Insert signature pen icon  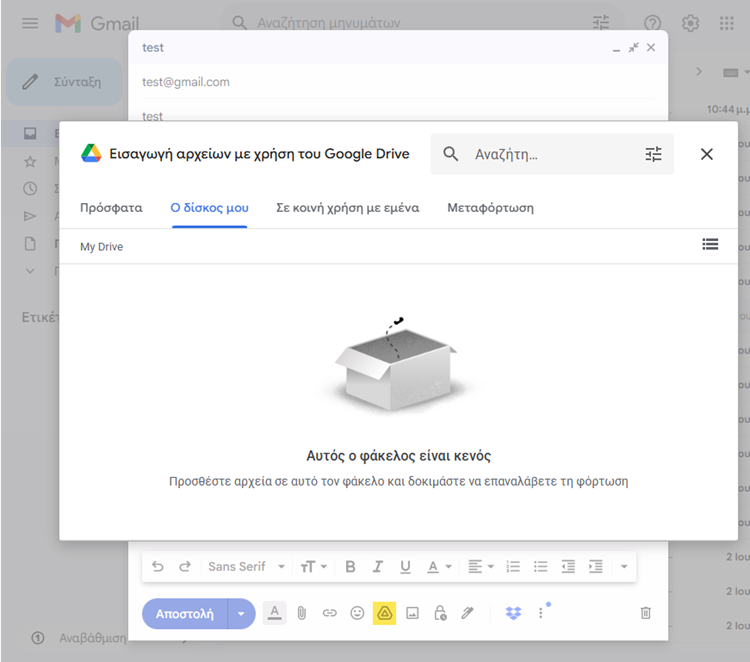[467, 613]
